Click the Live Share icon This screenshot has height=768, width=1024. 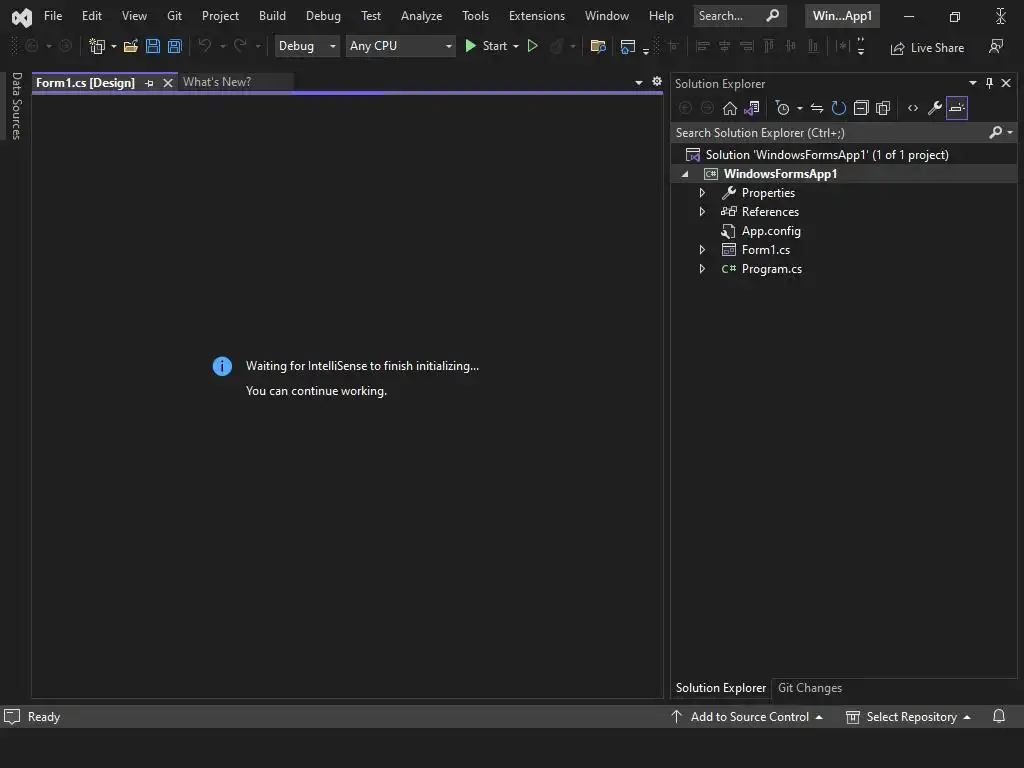[x=898, y=48]
